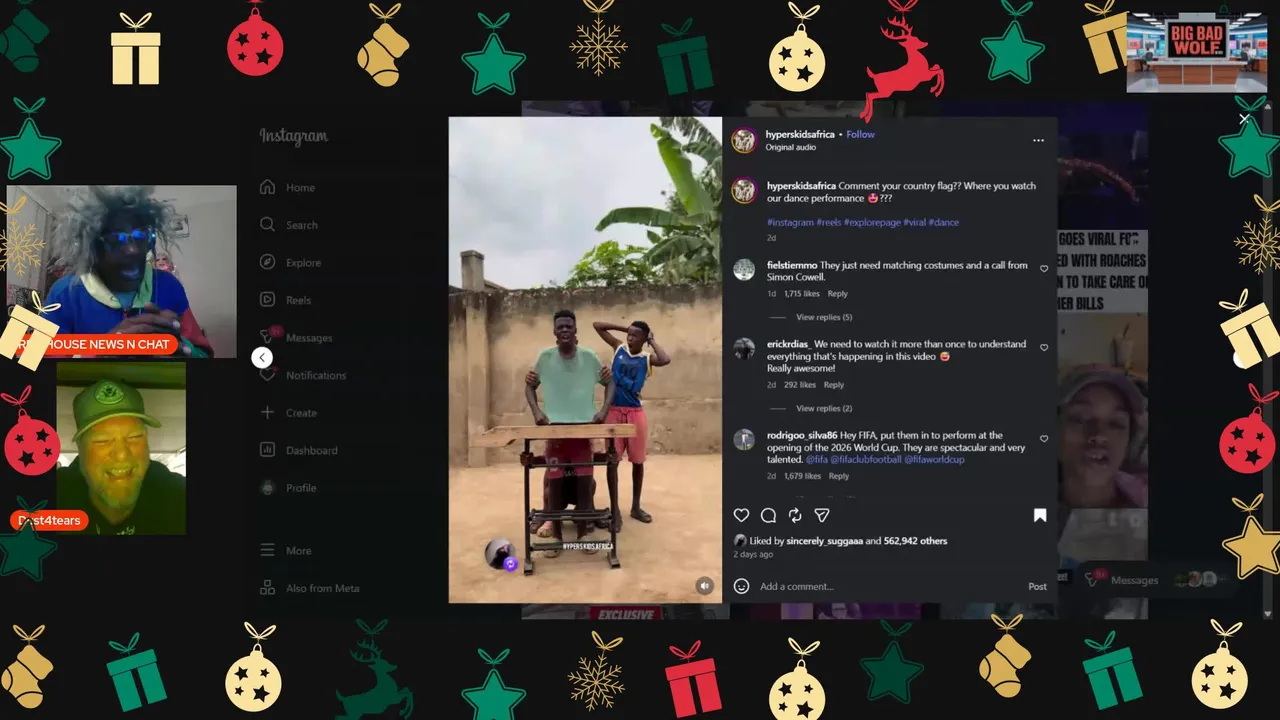Click the #dance hashtag in caption
1280x720 pixels.
click(x=944, y=222)
